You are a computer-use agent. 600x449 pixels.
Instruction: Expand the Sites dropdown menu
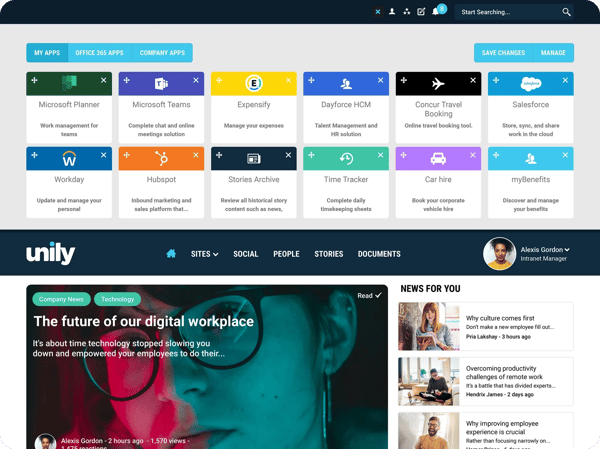click(x=204, y=254)
